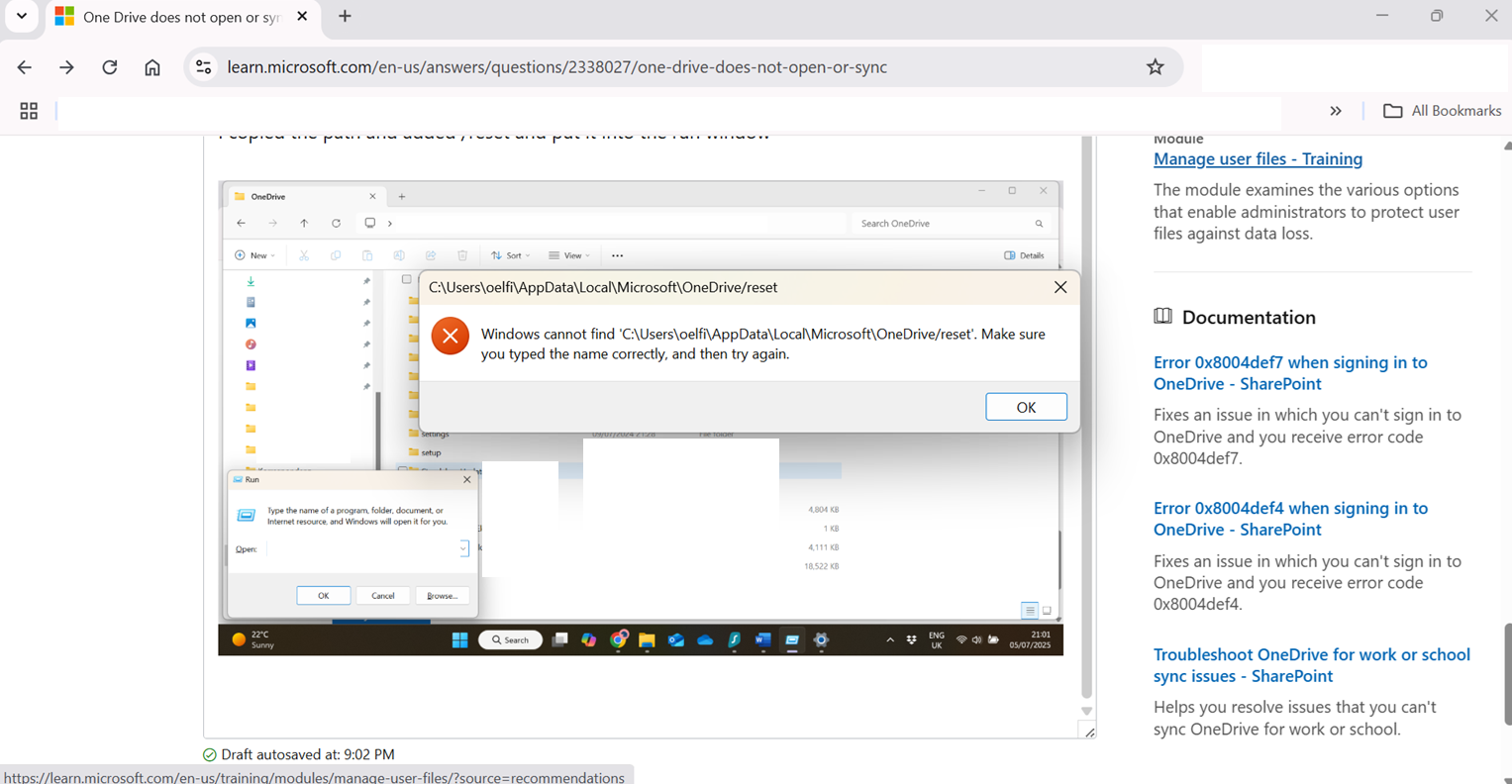
Task: Go back to the previous page
Action: tap(25, 67)
